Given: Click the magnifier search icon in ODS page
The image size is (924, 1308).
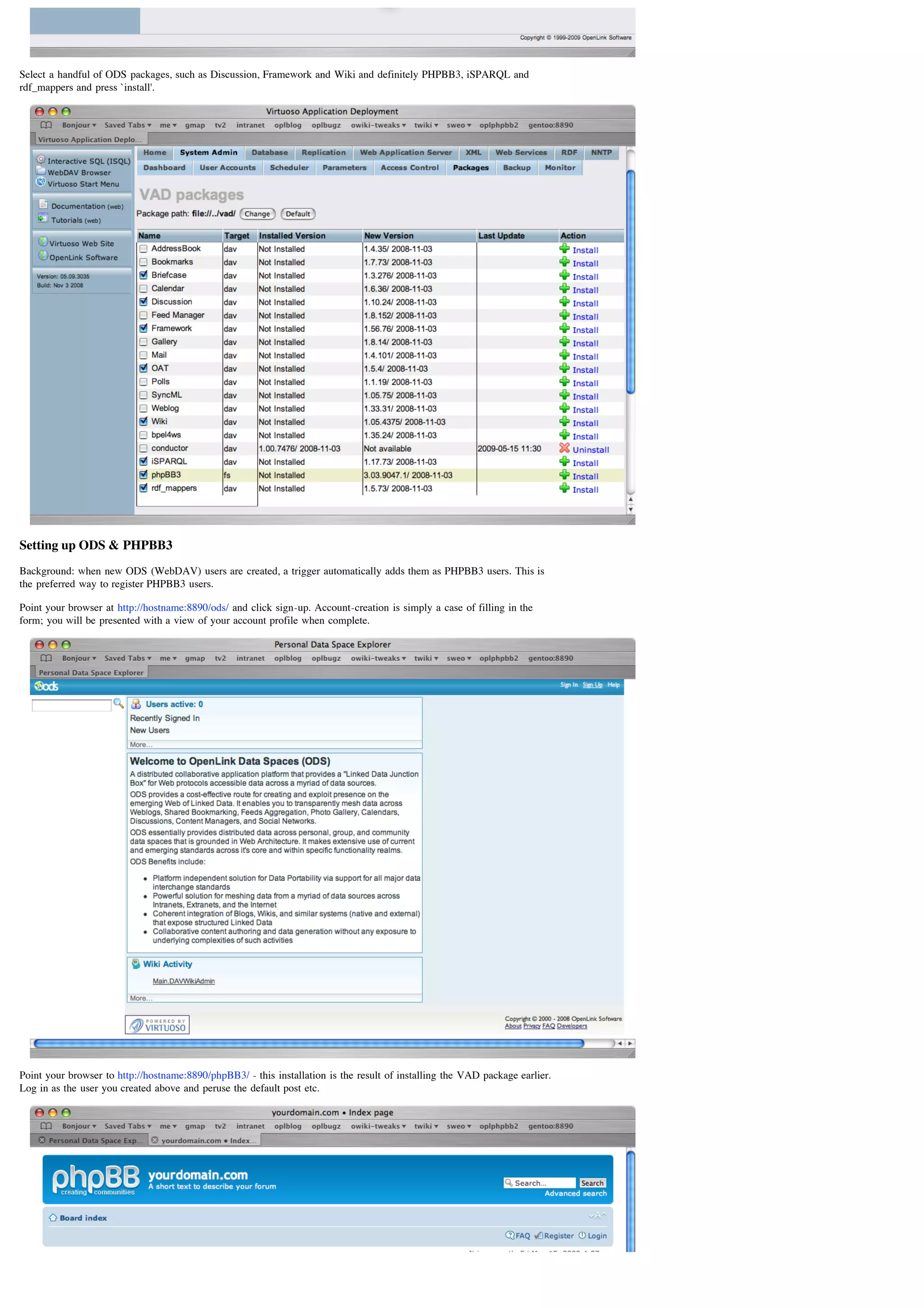Looking at the screenshot, I should click(118, 704).
